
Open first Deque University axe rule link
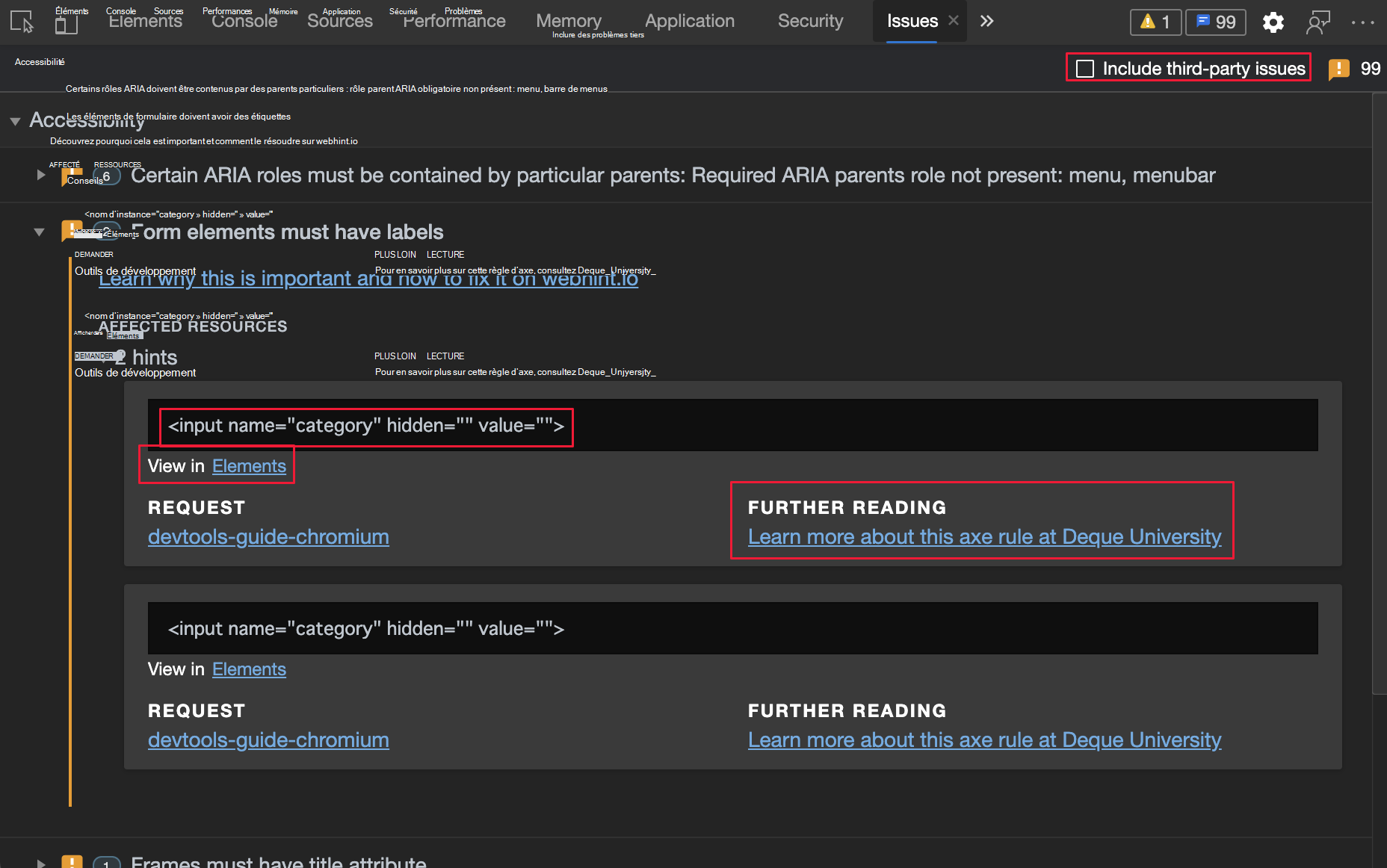[x=985, y=537]
